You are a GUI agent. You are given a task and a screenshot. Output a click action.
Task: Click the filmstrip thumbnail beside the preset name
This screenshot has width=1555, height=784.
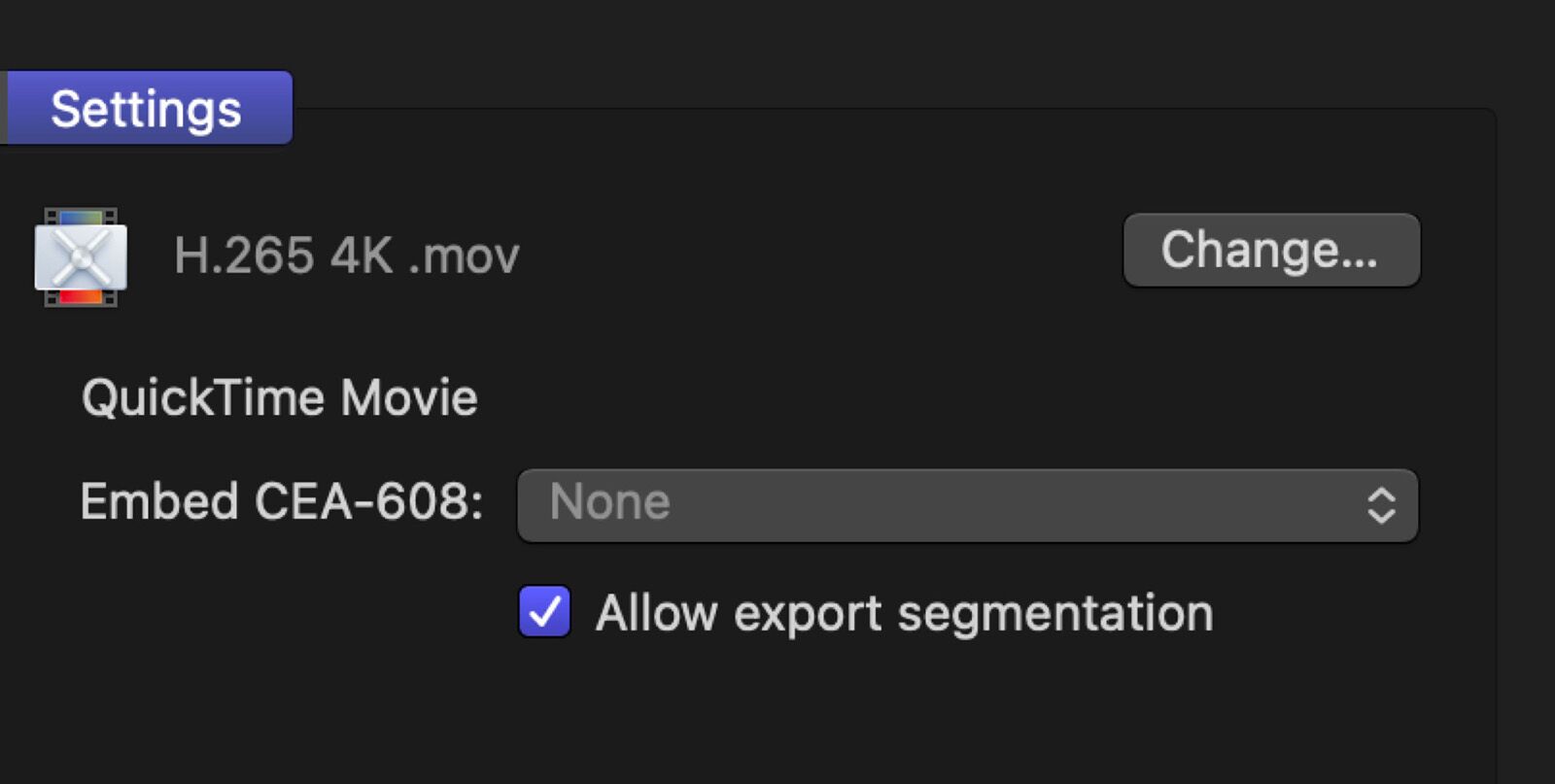83,257
